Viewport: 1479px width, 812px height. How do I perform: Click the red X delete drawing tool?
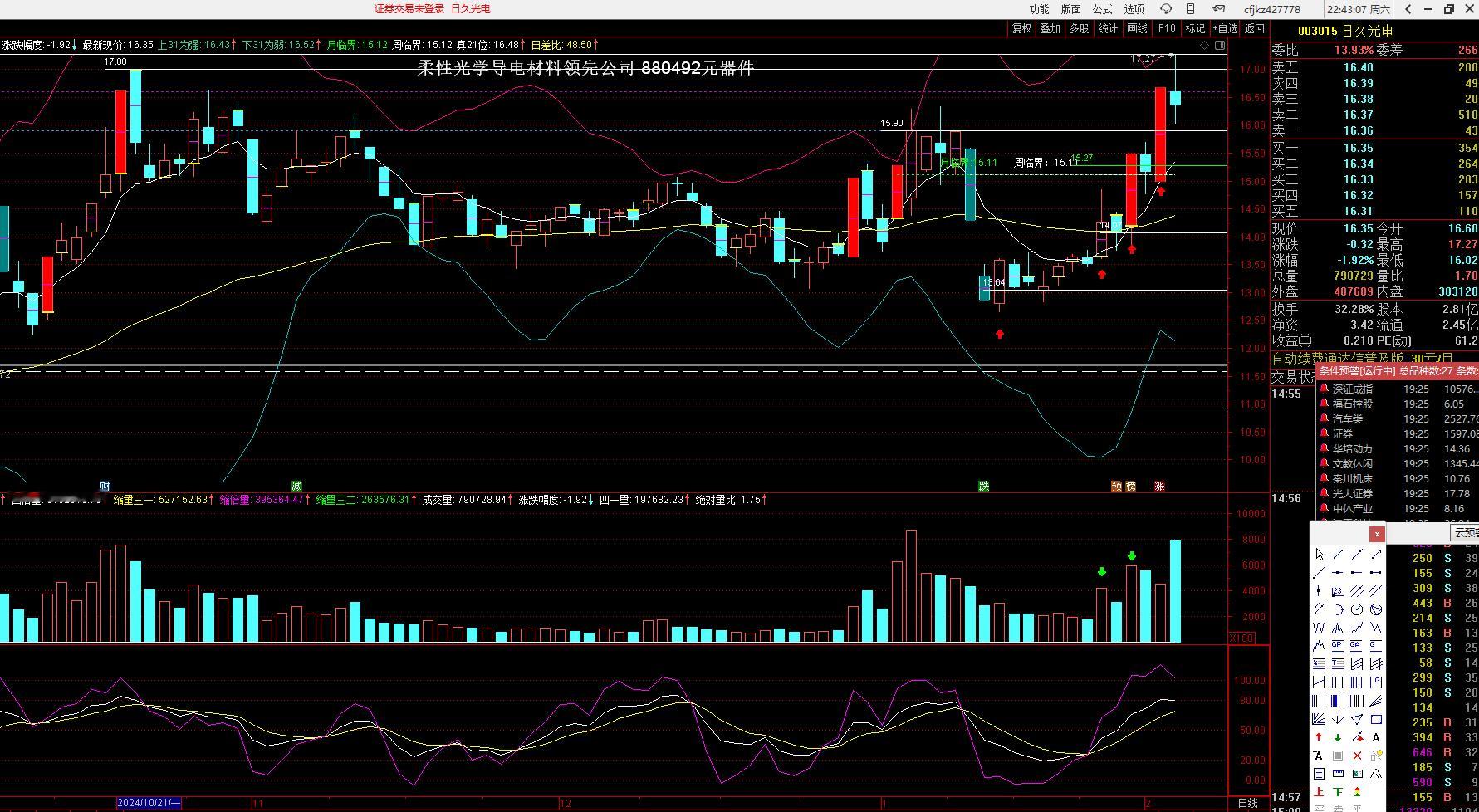point(1357,756)
